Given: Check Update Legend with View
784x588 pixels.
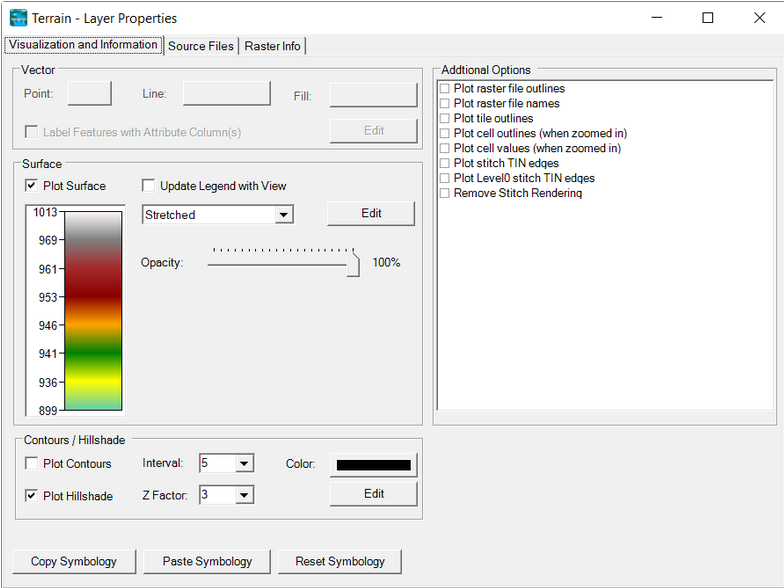Looking at the screenshot, I should [149, 186].
